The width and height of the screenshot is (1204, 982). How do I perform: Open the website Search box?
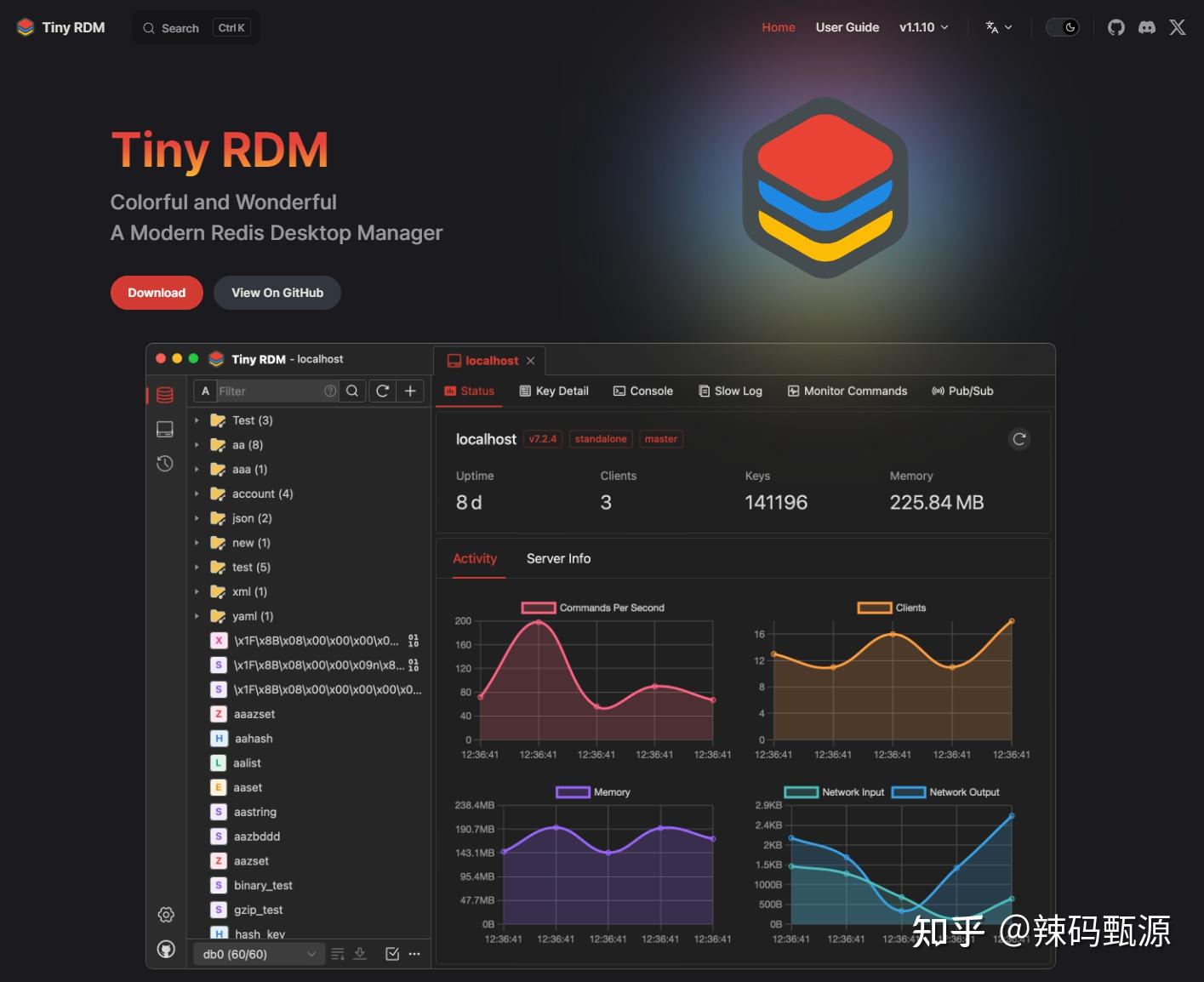196,28
